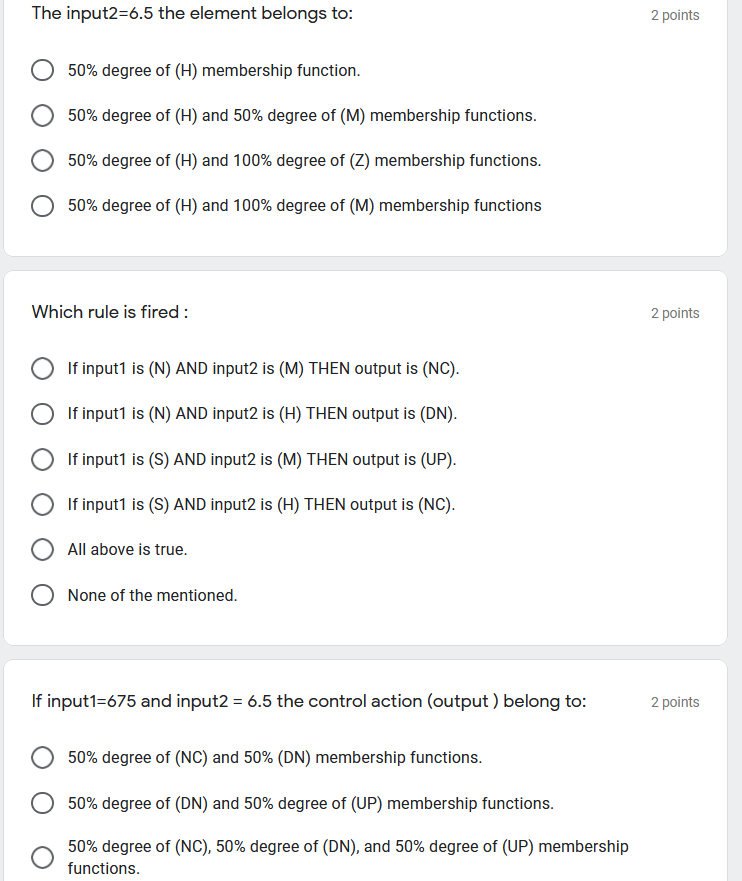Select rule 'input1 (S) AND input2 (H) THEN (NC)'
The width and height of the screenshot is (742, 881).
(42, 505)
